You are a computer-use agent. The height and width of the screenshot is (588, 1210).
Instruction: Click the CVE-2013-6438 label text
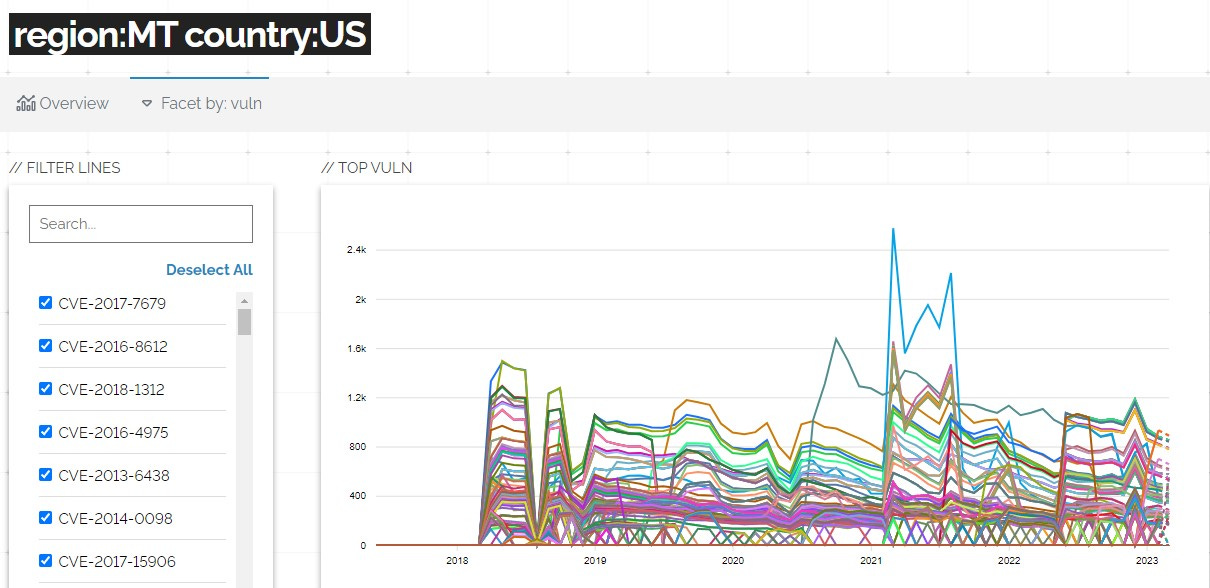click(x=114, y=475)
